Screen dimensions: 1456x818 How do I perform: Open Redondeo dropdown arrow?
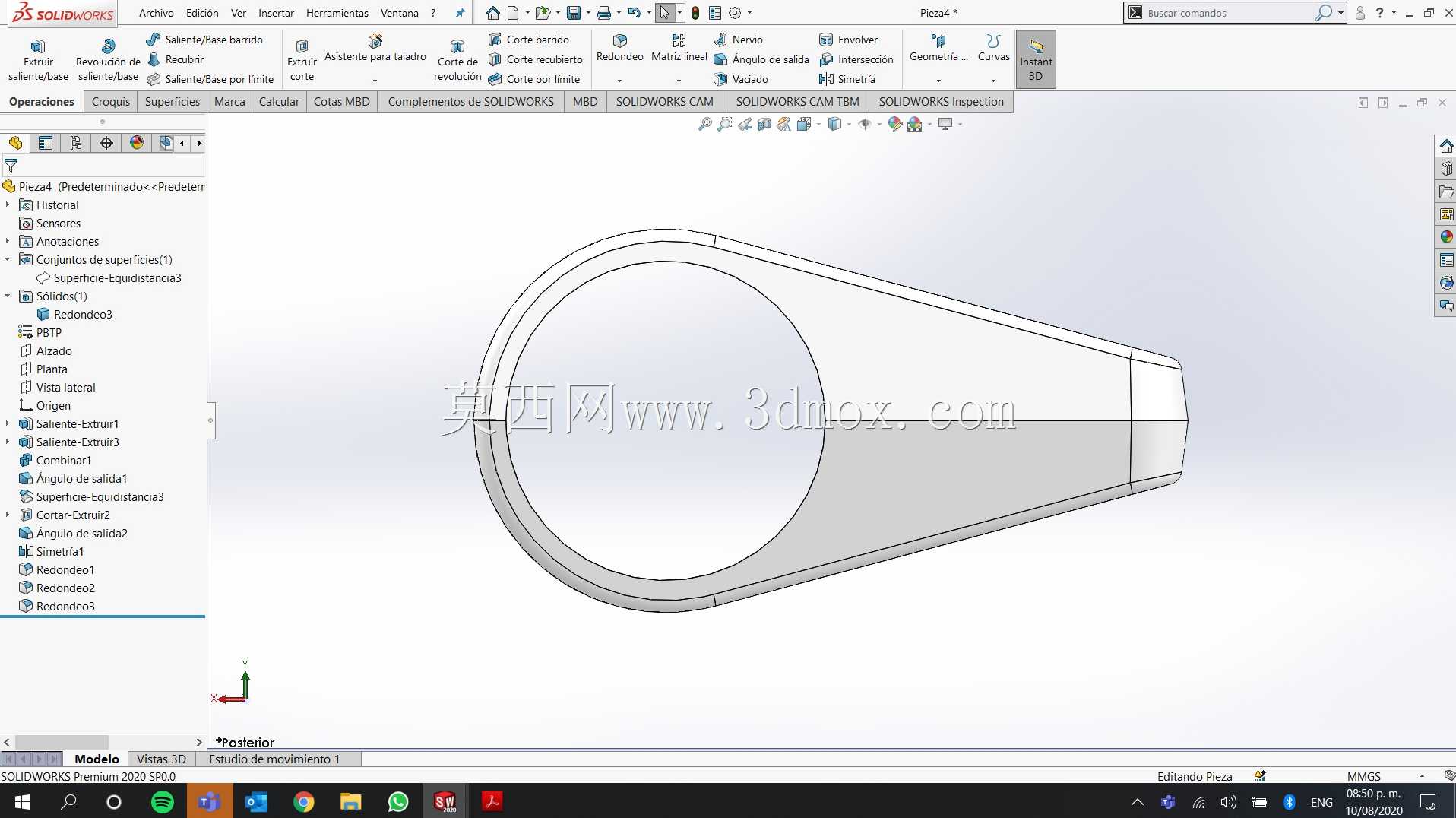pyautogui.click(x=619, y=80)
